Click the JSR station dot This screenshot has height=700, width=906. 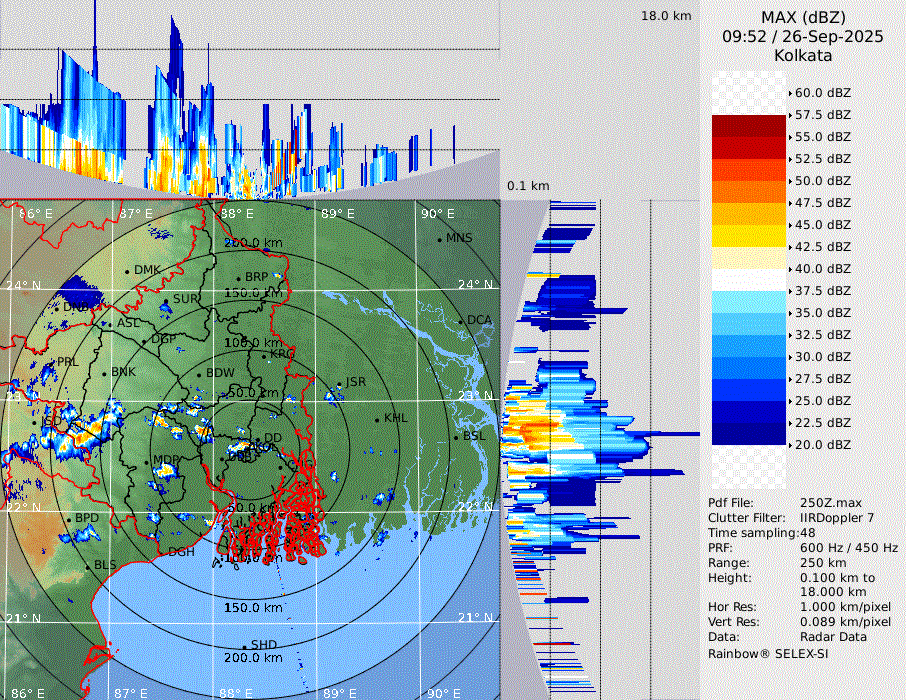(x=340, y=385)
